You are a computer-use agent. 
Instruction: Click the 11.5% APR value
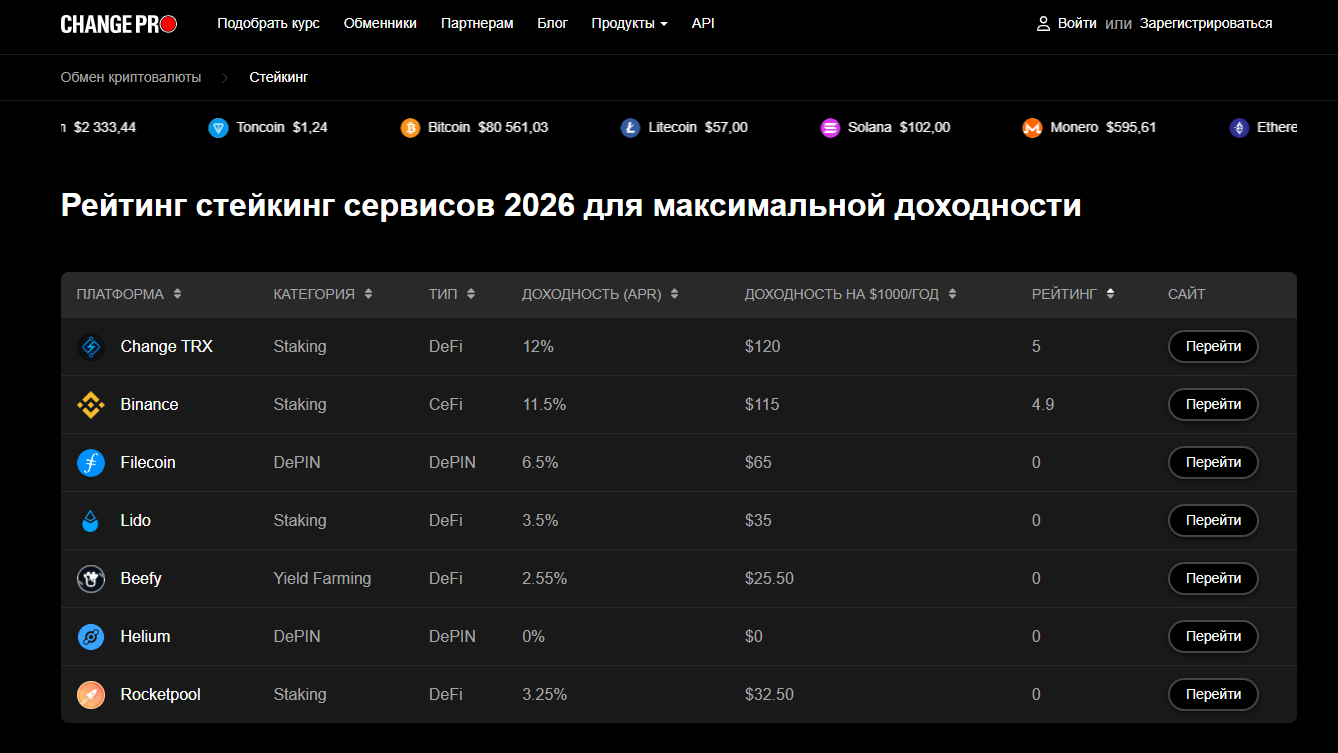(544, 405)
